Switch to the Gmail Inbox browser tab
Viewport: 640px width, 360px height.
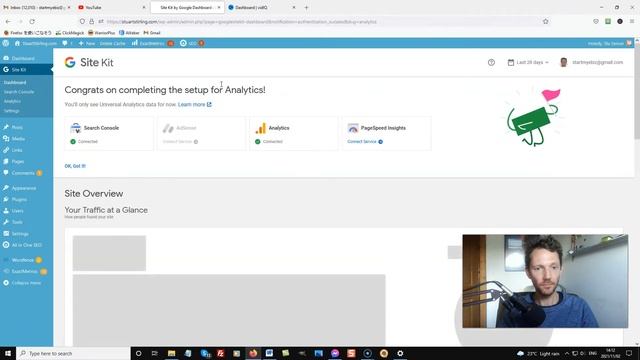[x=37, y=7]
